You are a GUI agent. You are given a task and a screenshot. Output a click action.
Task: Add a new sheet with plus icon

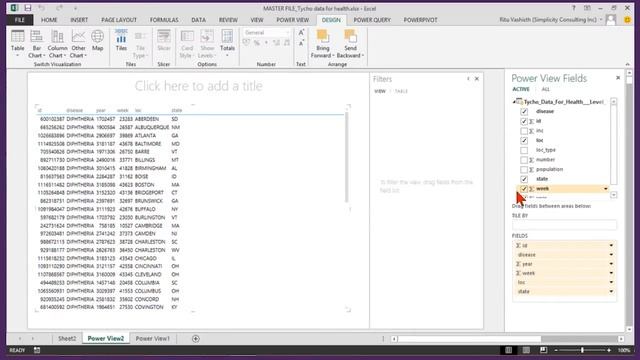click(x=196, y=338)
